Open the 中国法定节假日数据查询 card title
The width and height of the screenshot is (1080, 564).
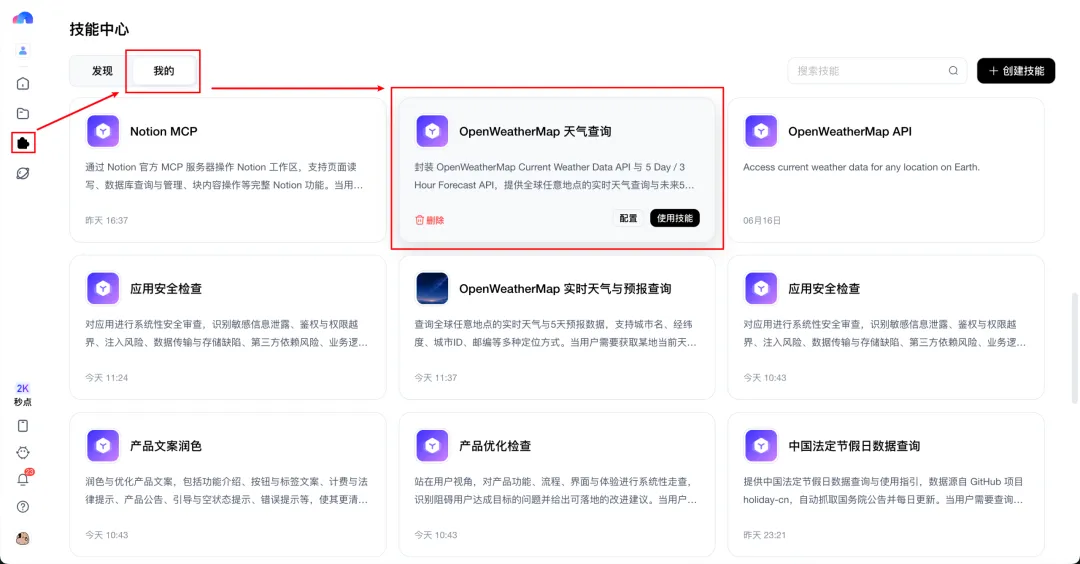click(854, 446)
